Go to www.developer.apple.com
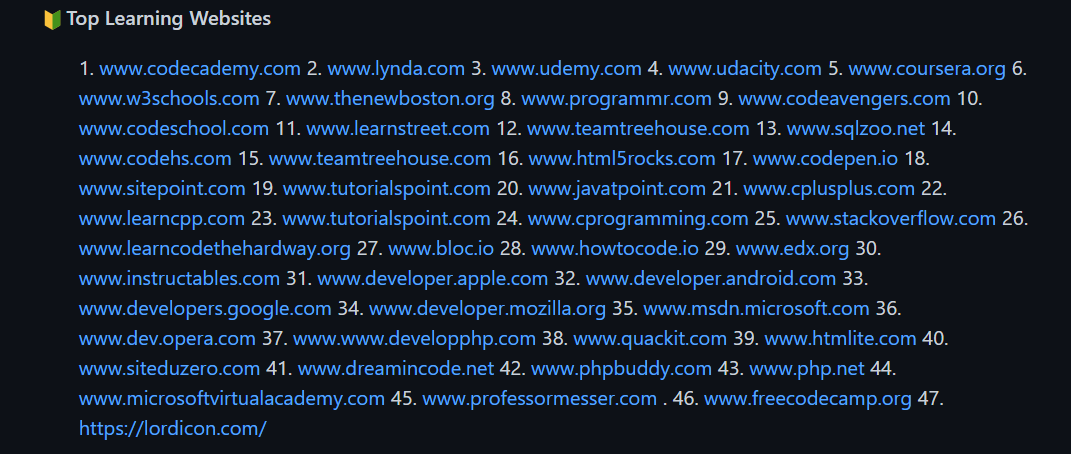The height and width of the screenshot is (454, 1071). click(x=432, y=279)
